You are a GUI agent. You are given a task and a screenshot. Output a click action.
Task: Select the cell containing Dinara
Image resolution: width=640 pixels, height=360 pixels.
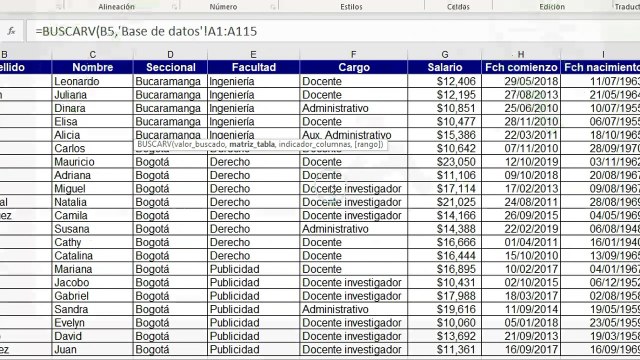(x=93, y=108)
